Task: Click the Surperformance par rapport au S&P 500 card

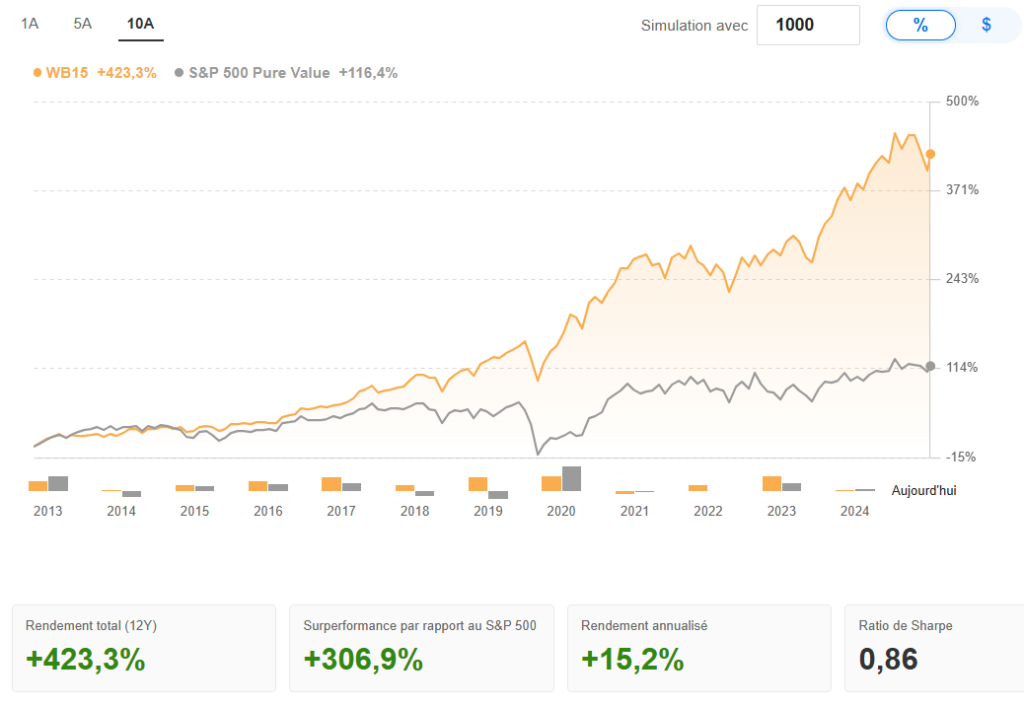Action: [421, 647]
